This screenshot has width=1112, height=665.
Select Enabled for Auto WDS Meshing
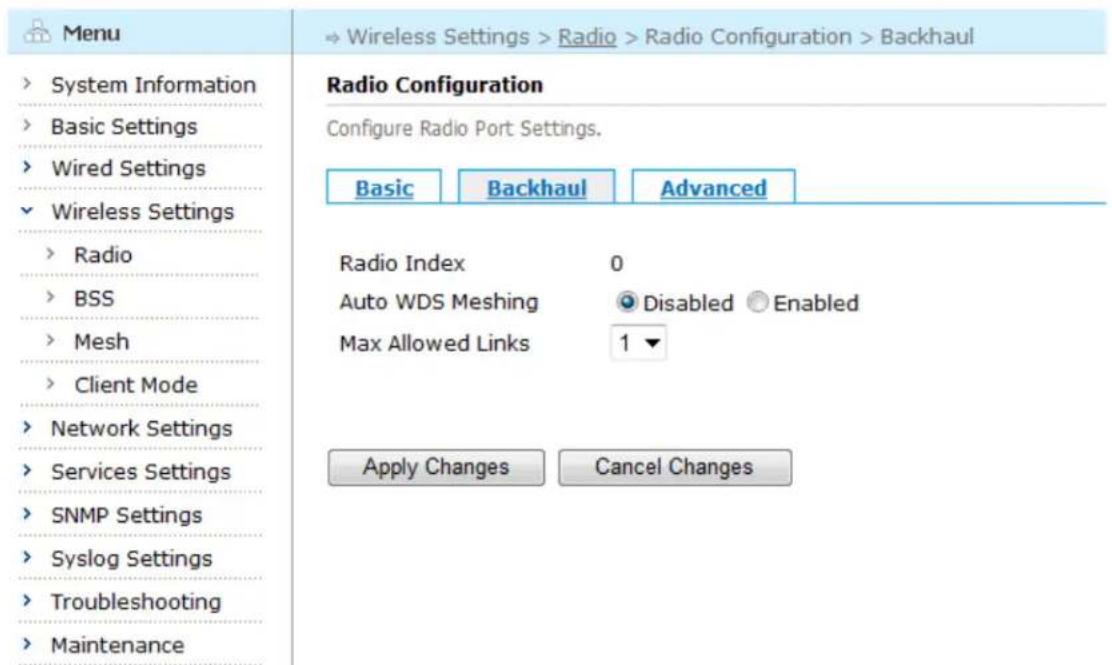[757, 302]
